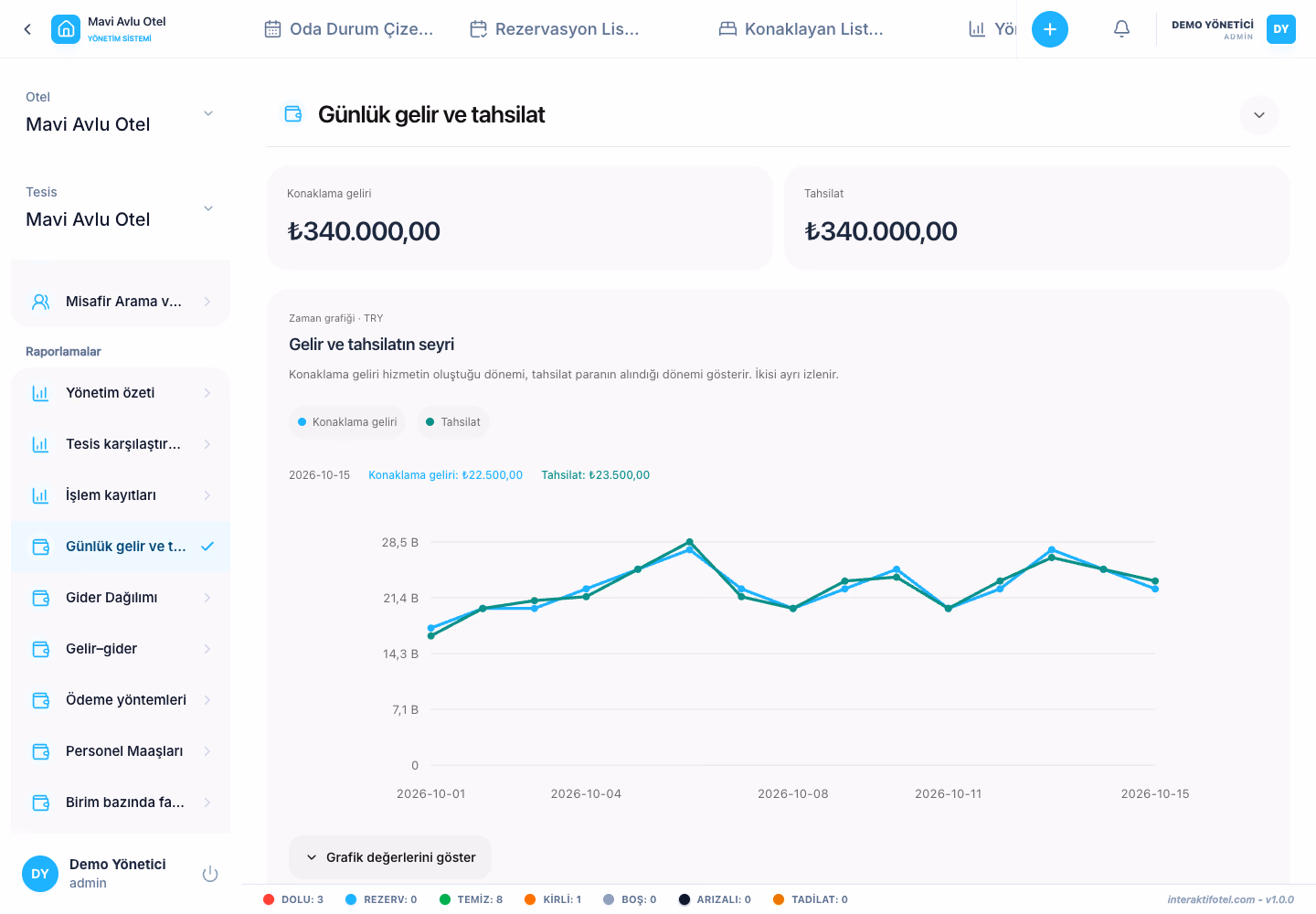
Task: Click the Personel Maaşları wallet icon
Action: tap(41, 751)
